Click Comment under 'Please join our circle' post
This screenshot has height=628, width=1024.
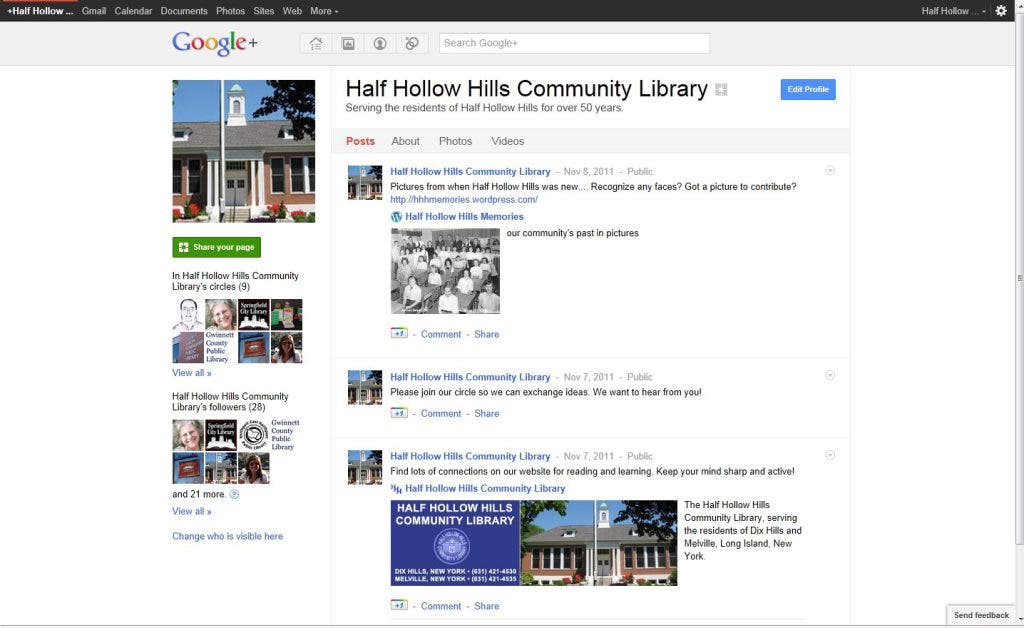[x=441, y=413]
